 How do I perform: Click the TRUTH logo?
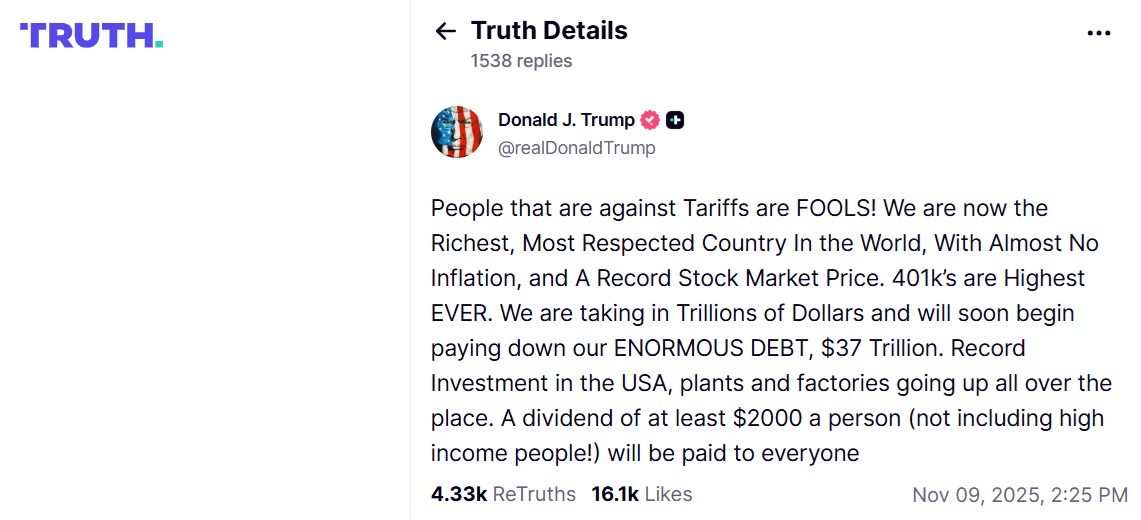click(x=92, y=36)
